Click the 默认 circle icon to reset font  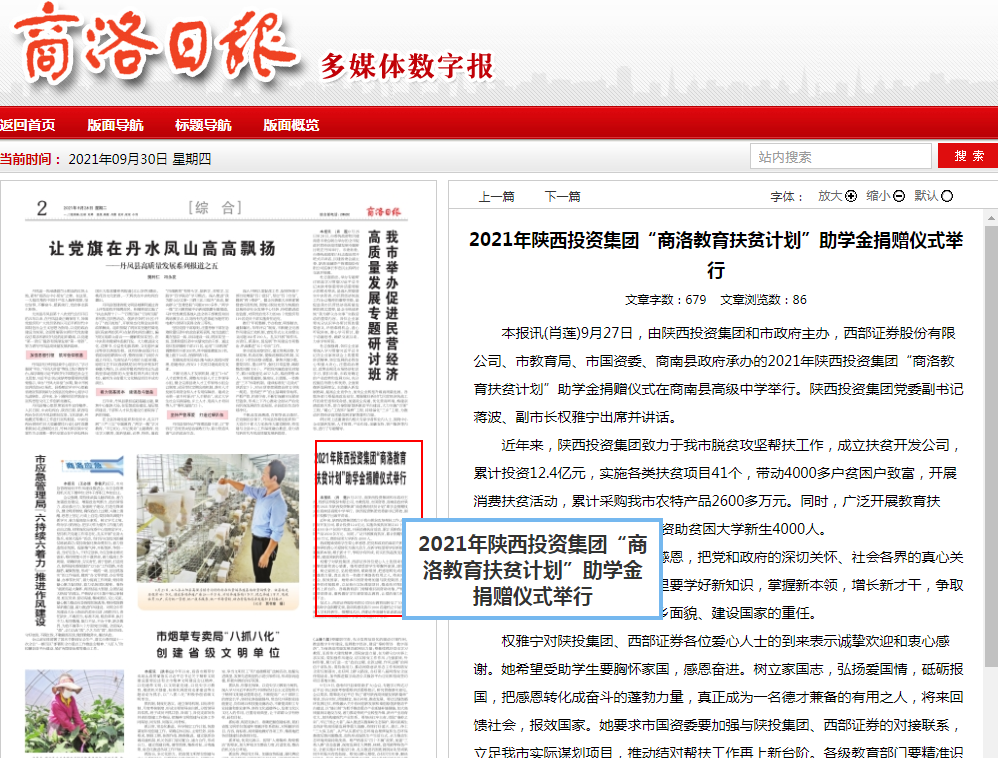(x=947, y=196)
